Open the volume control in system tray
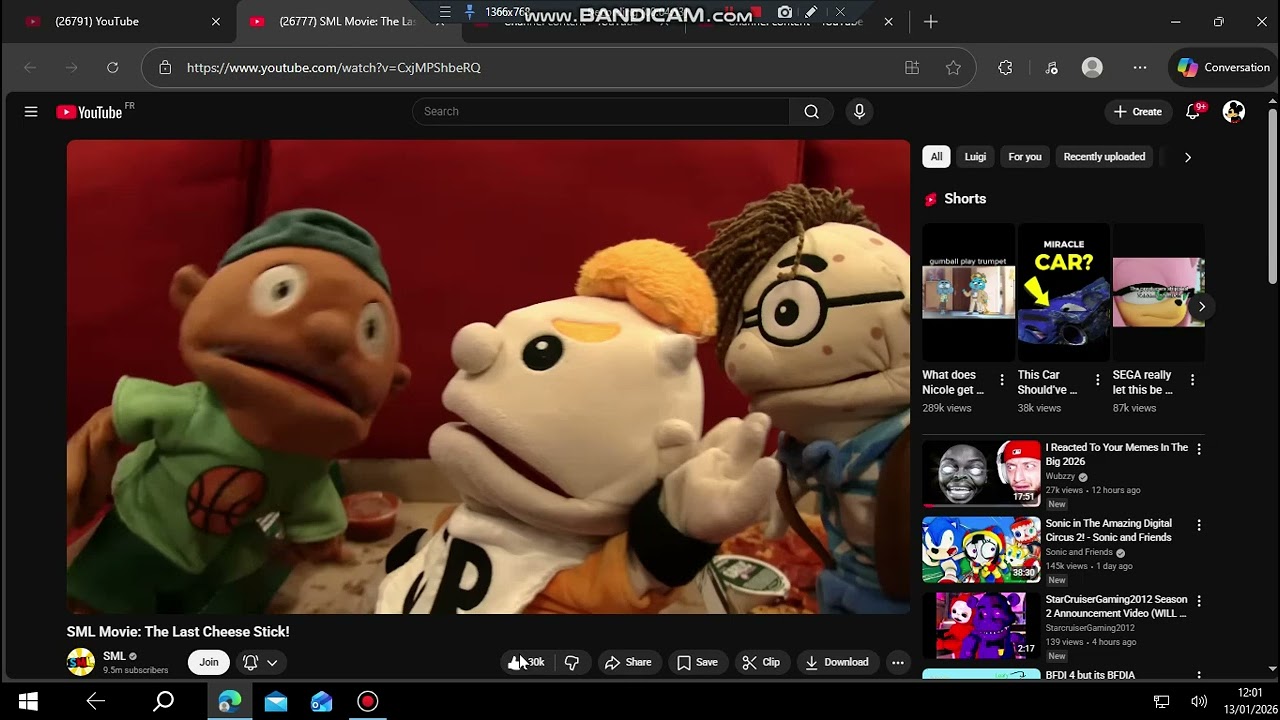Screen dimensions: 1280x720 (x=1199, y=701)
